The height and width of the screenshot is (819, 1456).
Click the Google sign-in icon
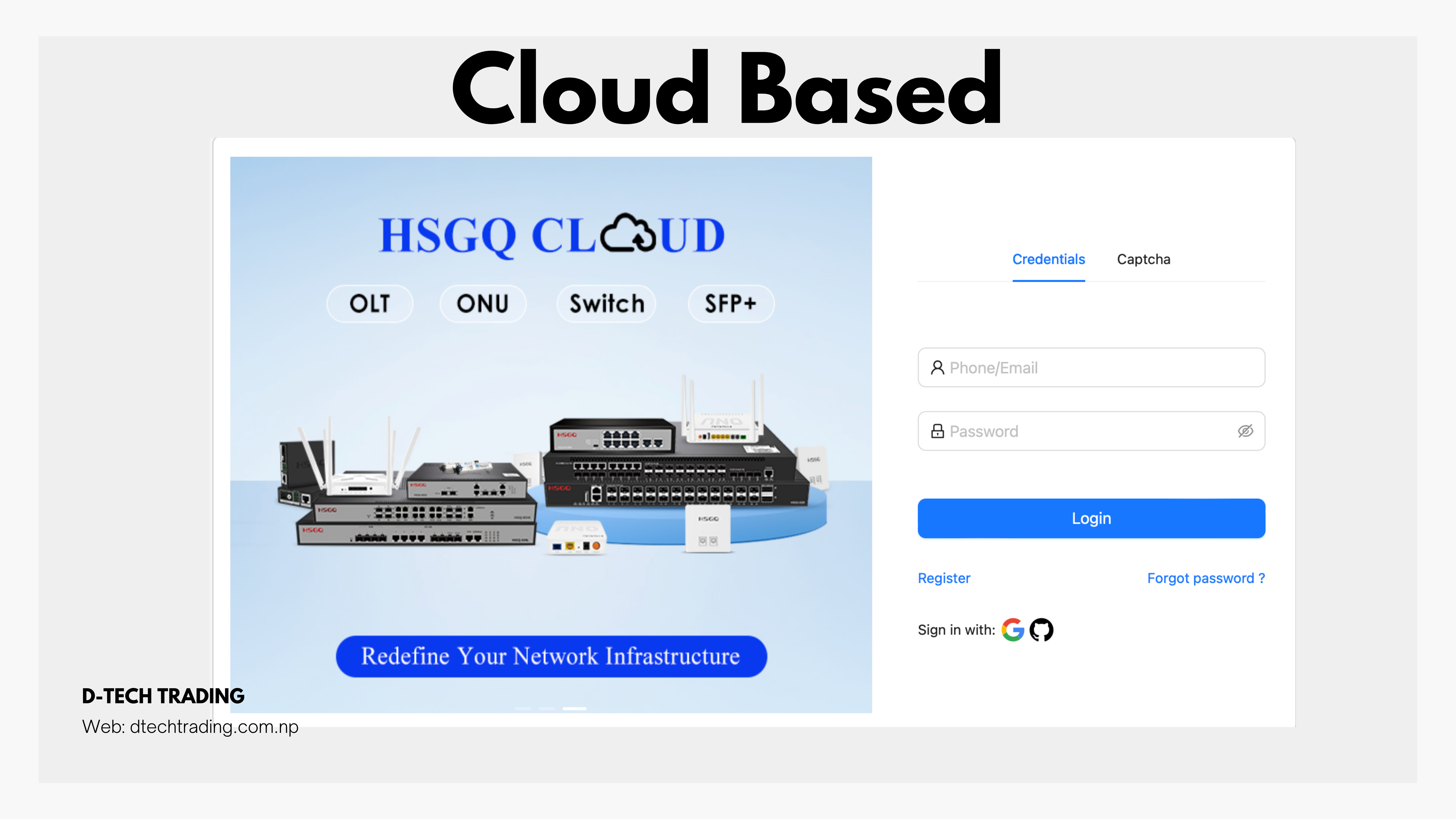(1012, 630)
